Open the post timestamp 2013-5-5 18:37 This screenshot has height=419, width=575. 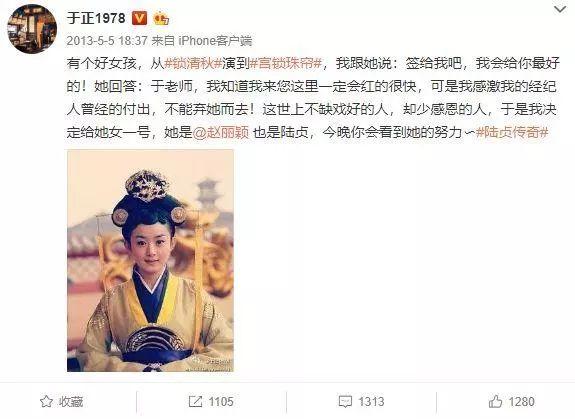coord(107,40)
